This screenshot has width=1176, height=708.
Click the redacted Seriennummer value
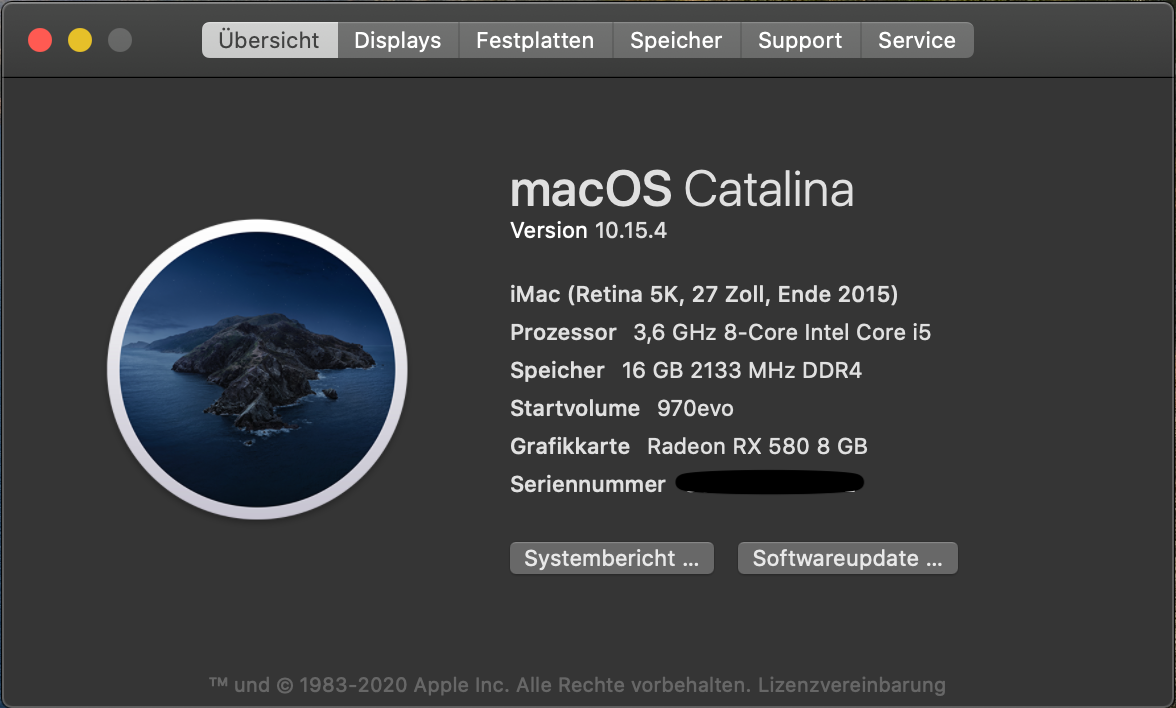coord(770,485)
